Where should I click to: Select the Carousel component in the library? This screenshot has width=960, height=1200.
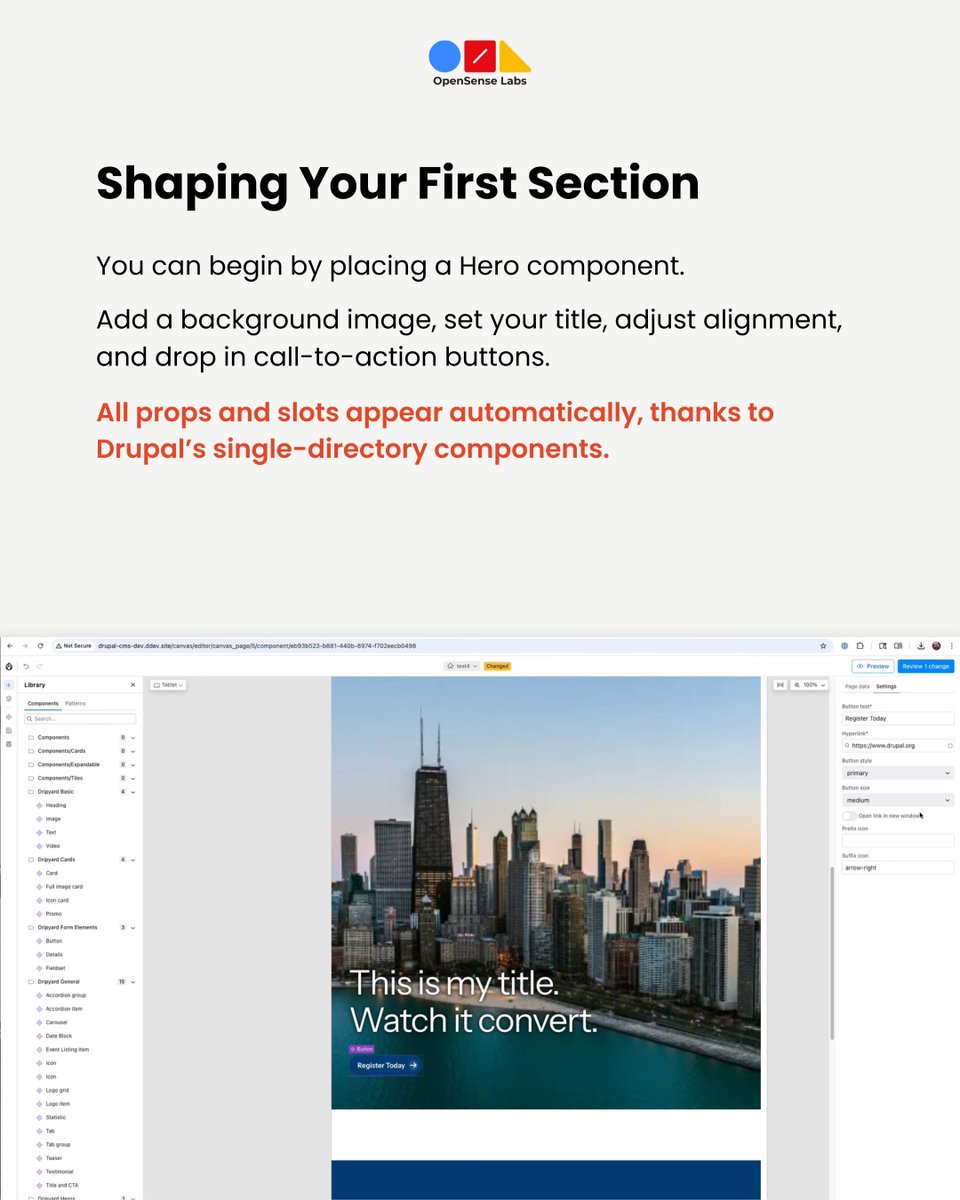[x=57, y=1022]
